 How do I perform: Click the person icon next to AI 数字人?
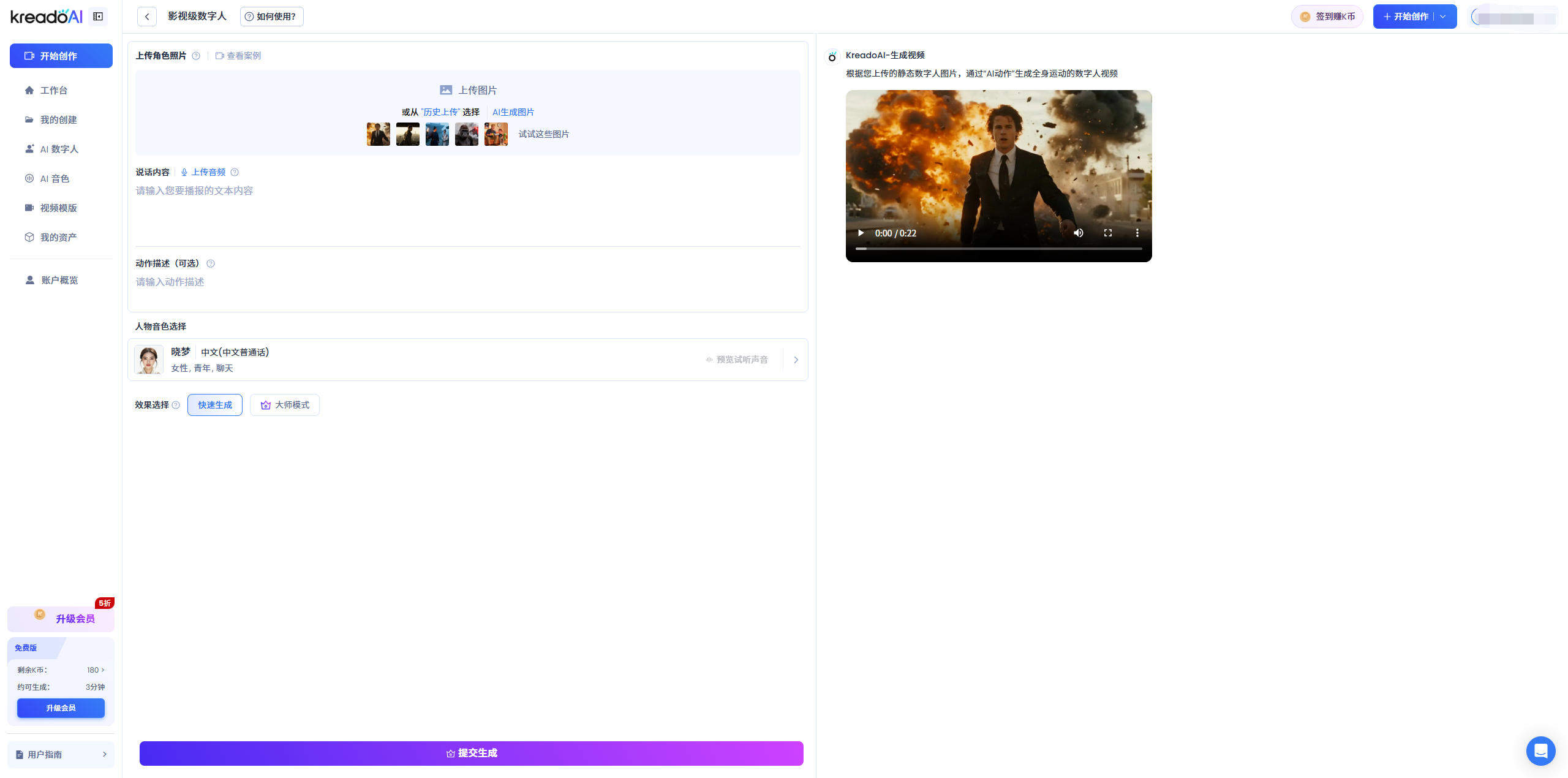point(29,149)
